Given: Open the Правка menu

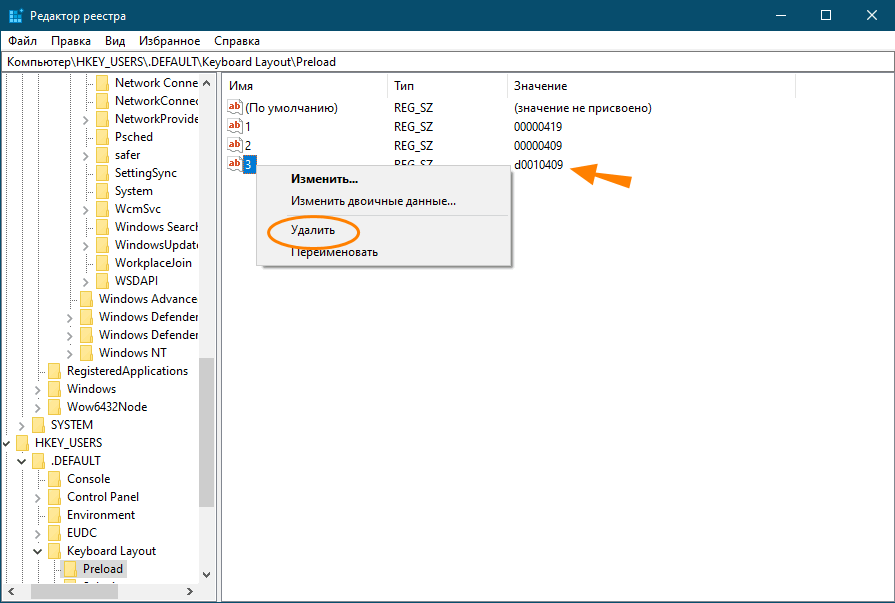Looking at the screenshot, I should pyautogui.click(x=71, y=41).
